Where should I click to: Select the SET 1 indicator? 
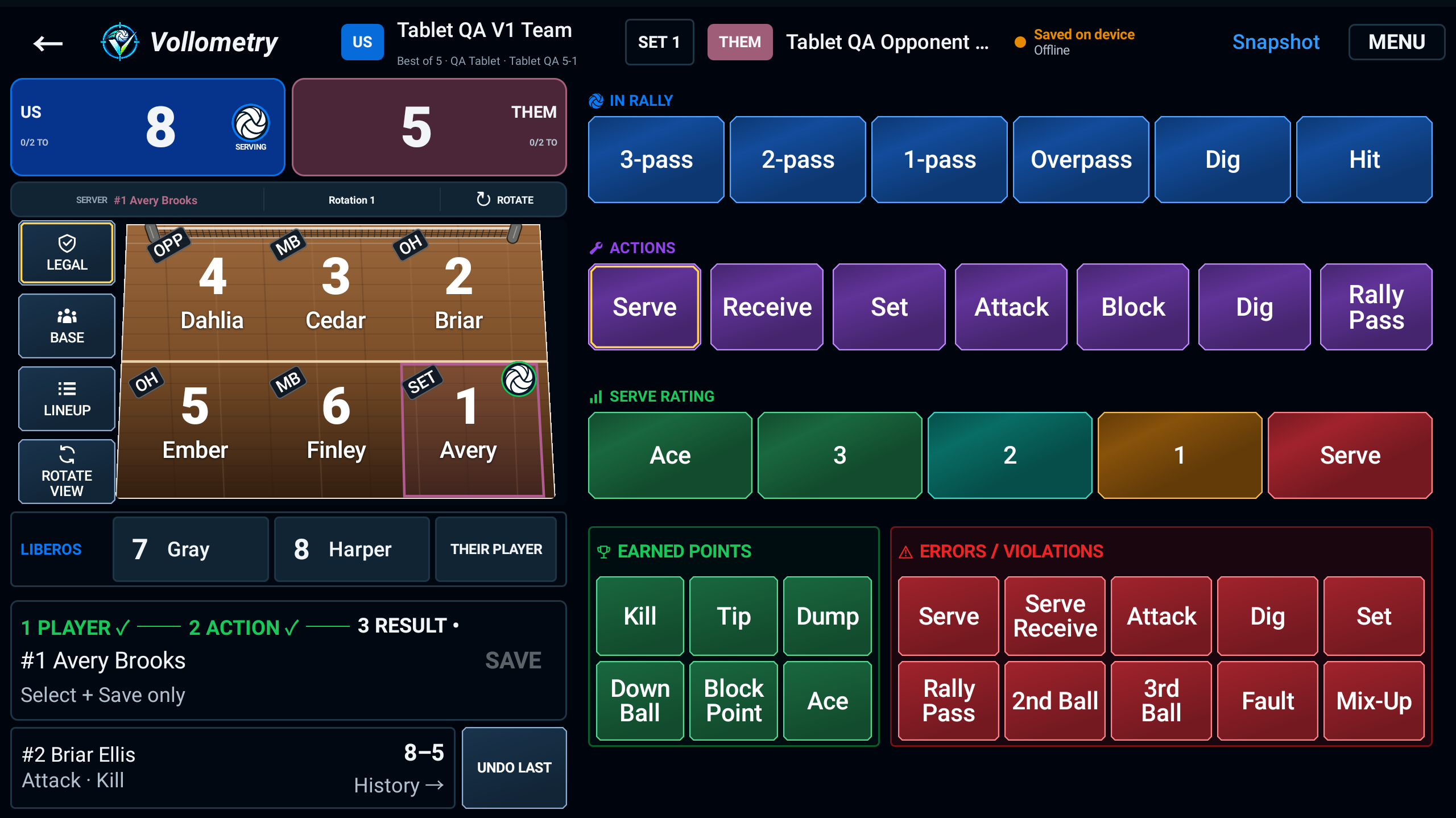(x=659, y=42)
